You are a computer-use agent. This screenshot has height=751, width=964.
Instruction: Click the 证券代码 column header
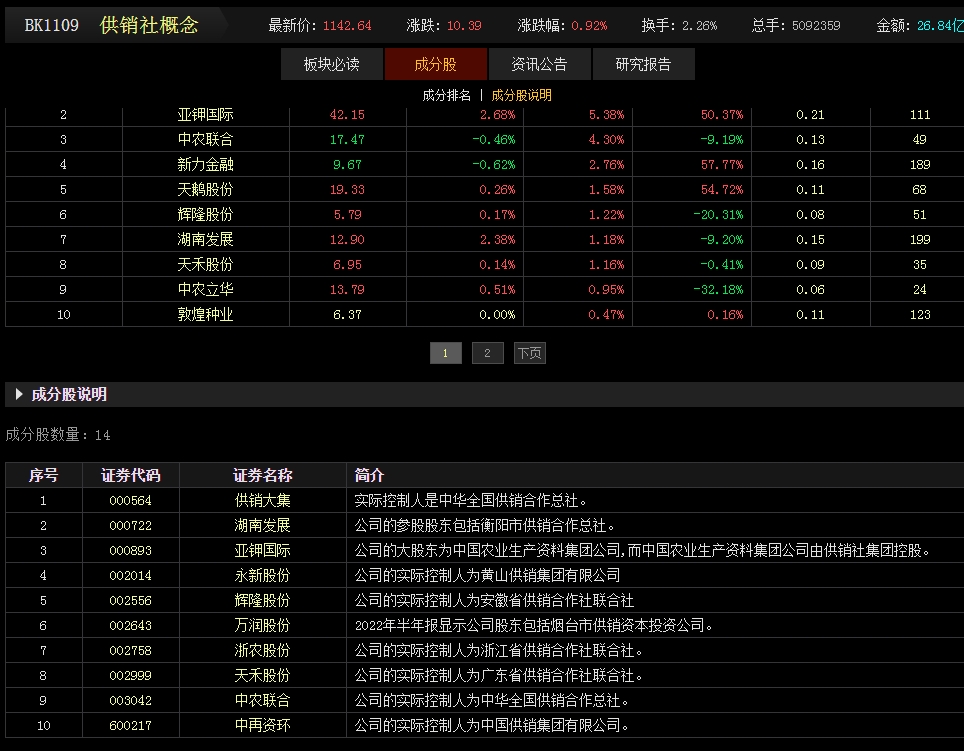point(130,475)
